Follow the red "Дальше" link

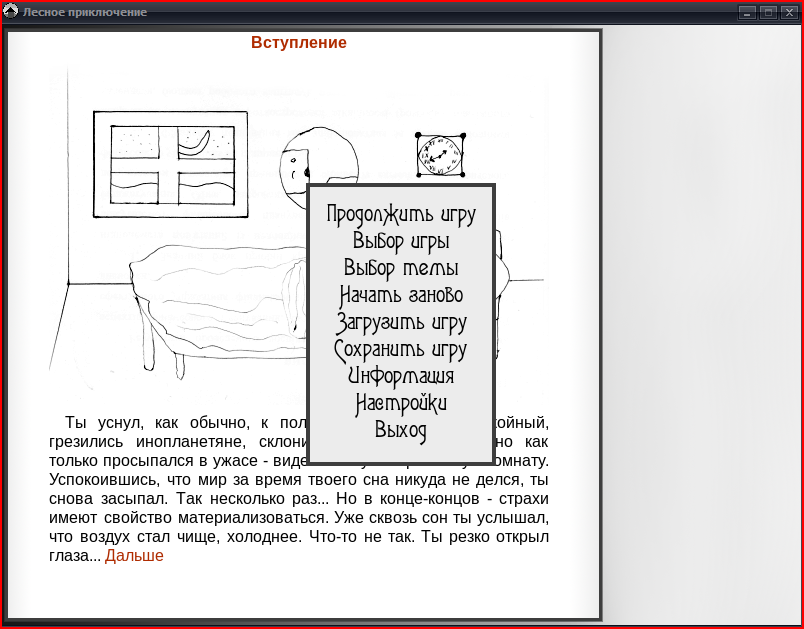(x=134, y=556)
